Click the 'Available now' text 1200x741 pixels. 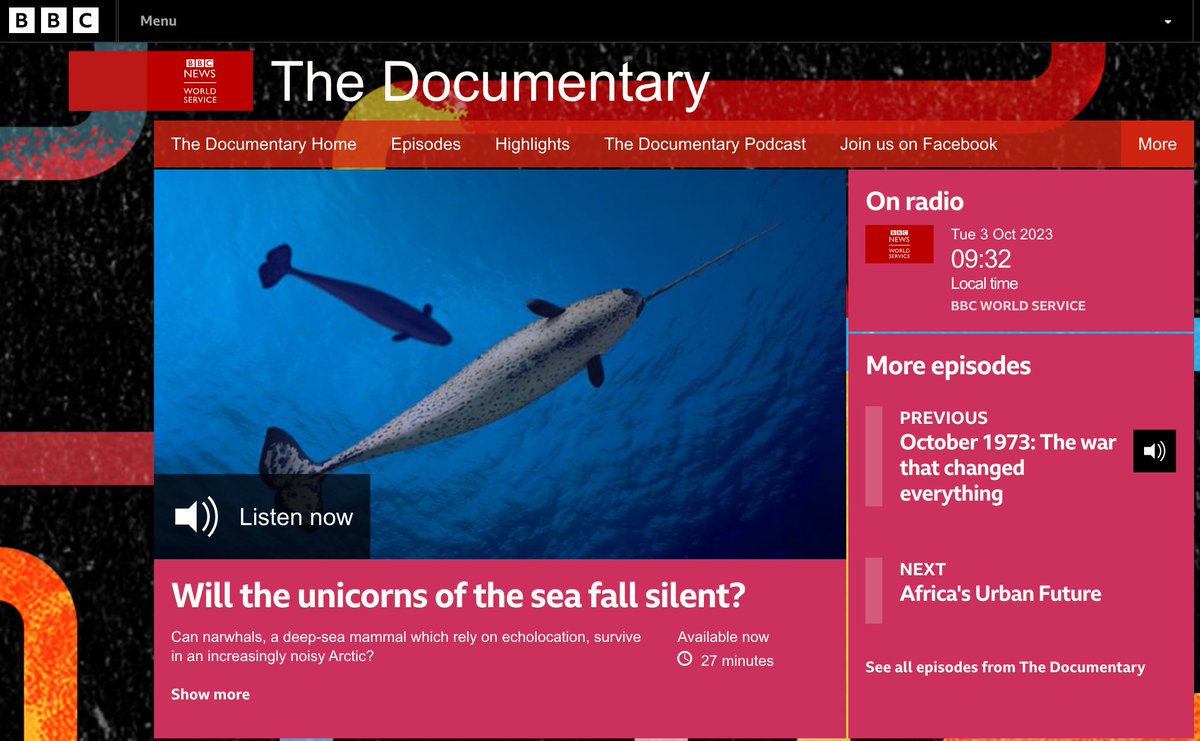pyautogui.click(x=723, y=636)
